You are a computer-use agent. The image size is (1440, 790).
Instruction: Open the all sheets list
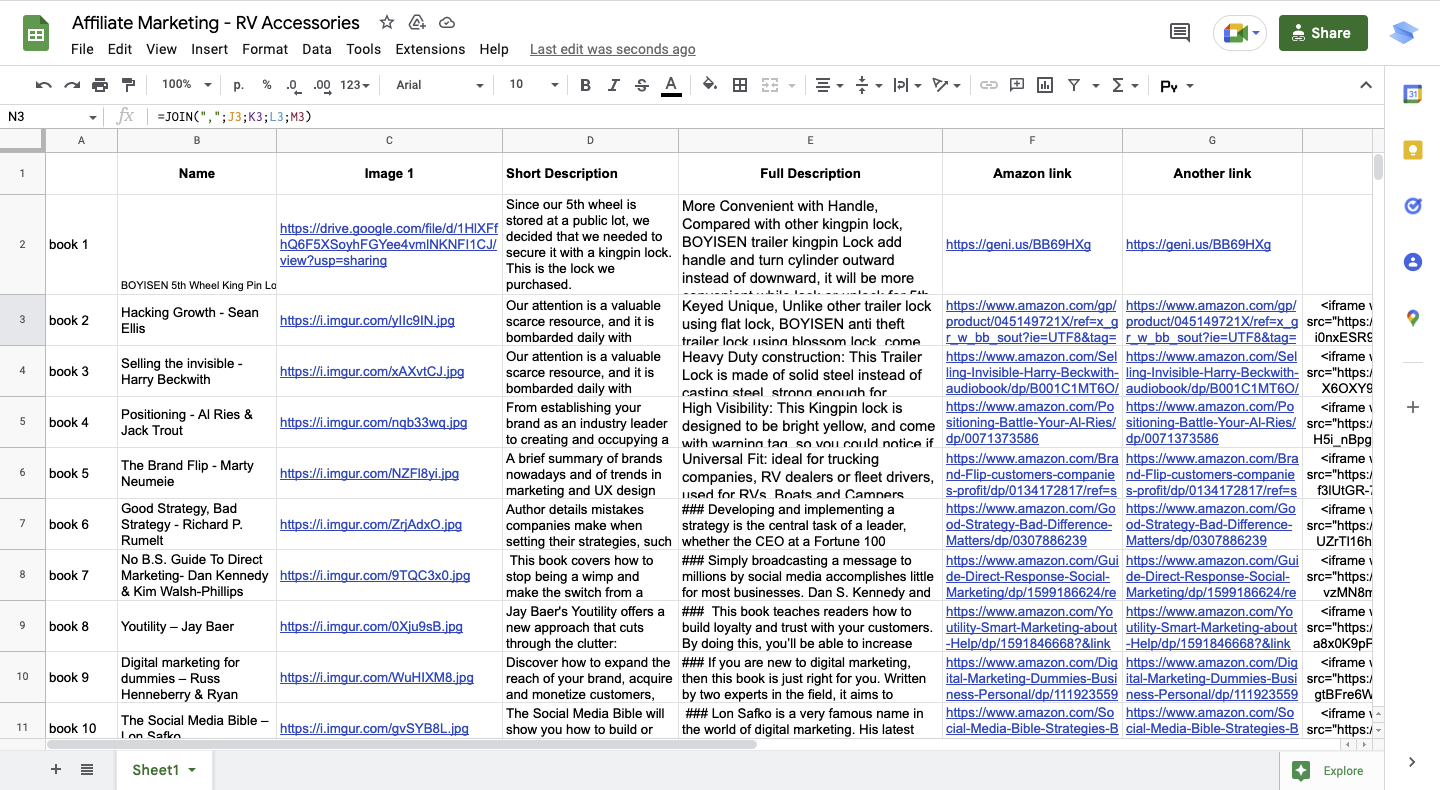coord(87,769)
